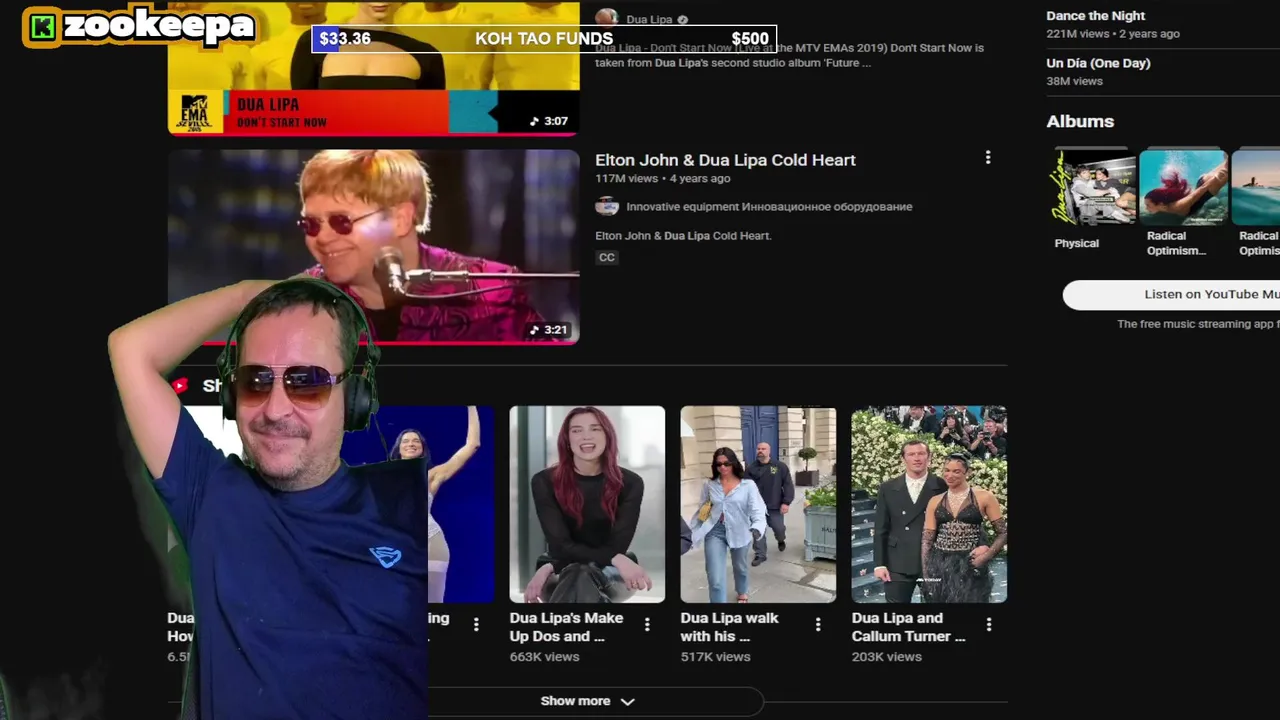Screen dimensions: 1280x720
Task: Click the 203K views text
Action: (886, 657)
